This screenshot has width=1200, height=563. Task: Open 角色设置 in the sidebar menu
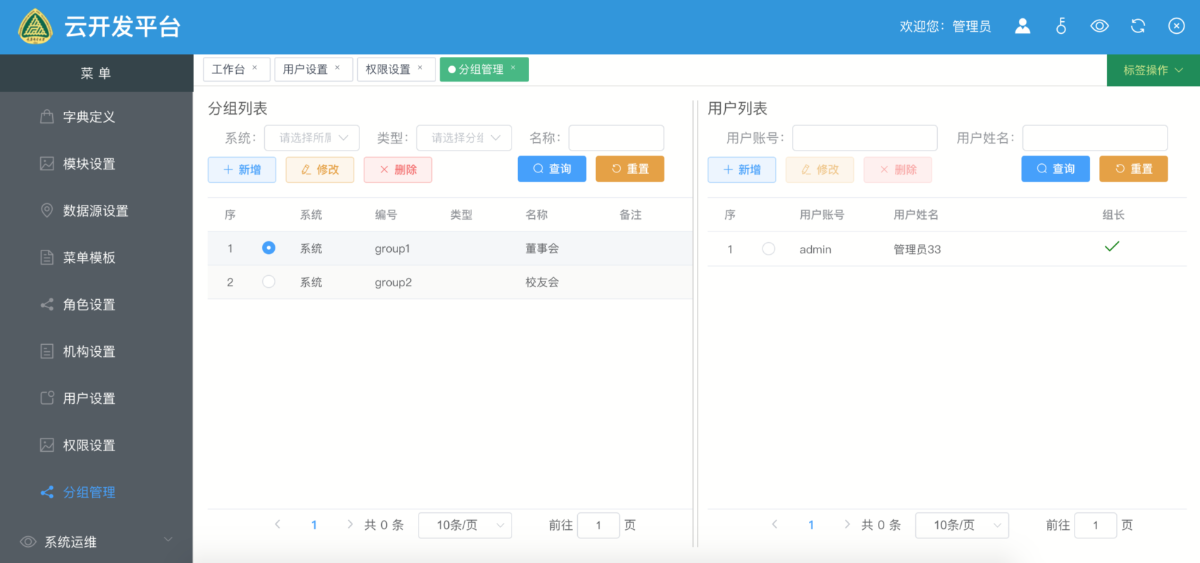tap(89, 305)
